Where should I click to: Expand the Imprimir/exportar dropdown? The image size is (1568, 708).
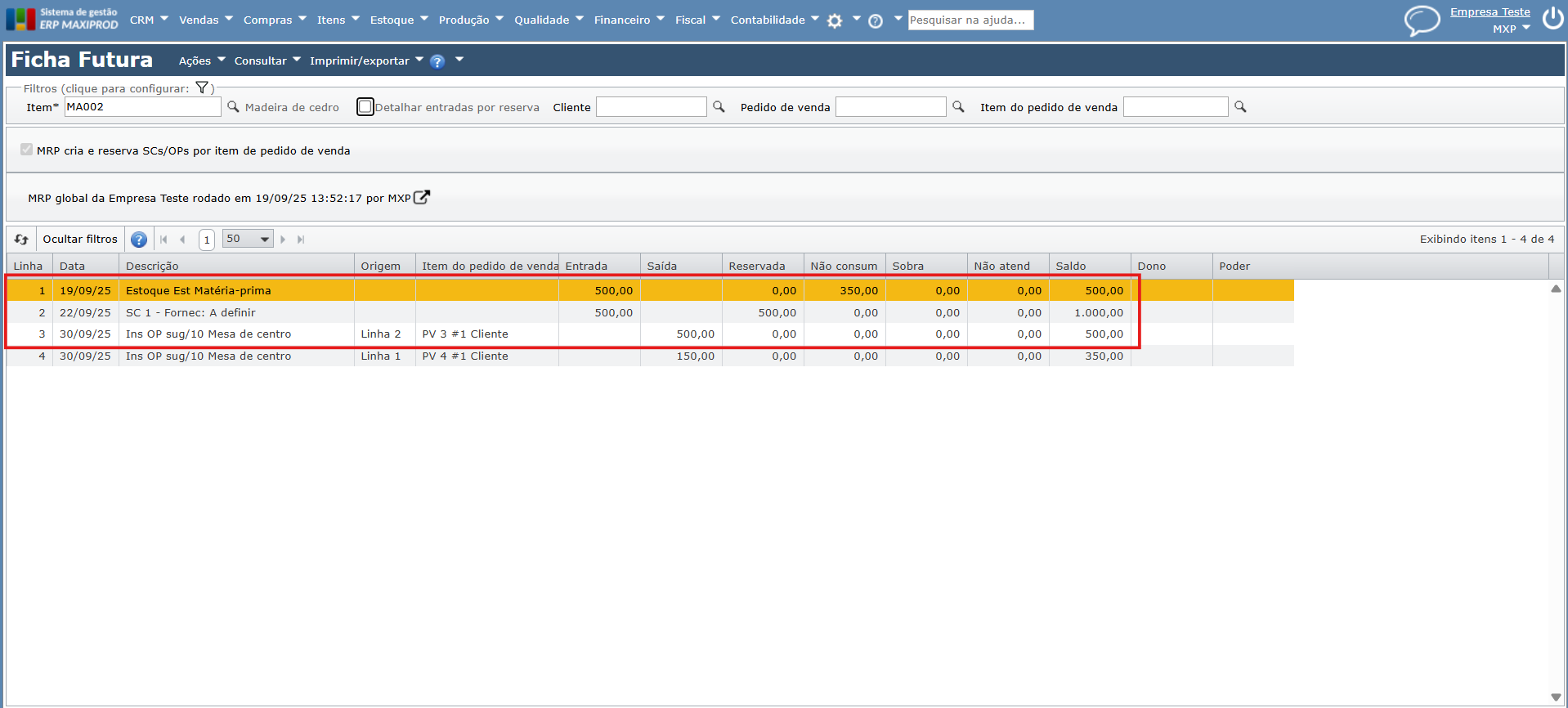[x=366, y=60]
